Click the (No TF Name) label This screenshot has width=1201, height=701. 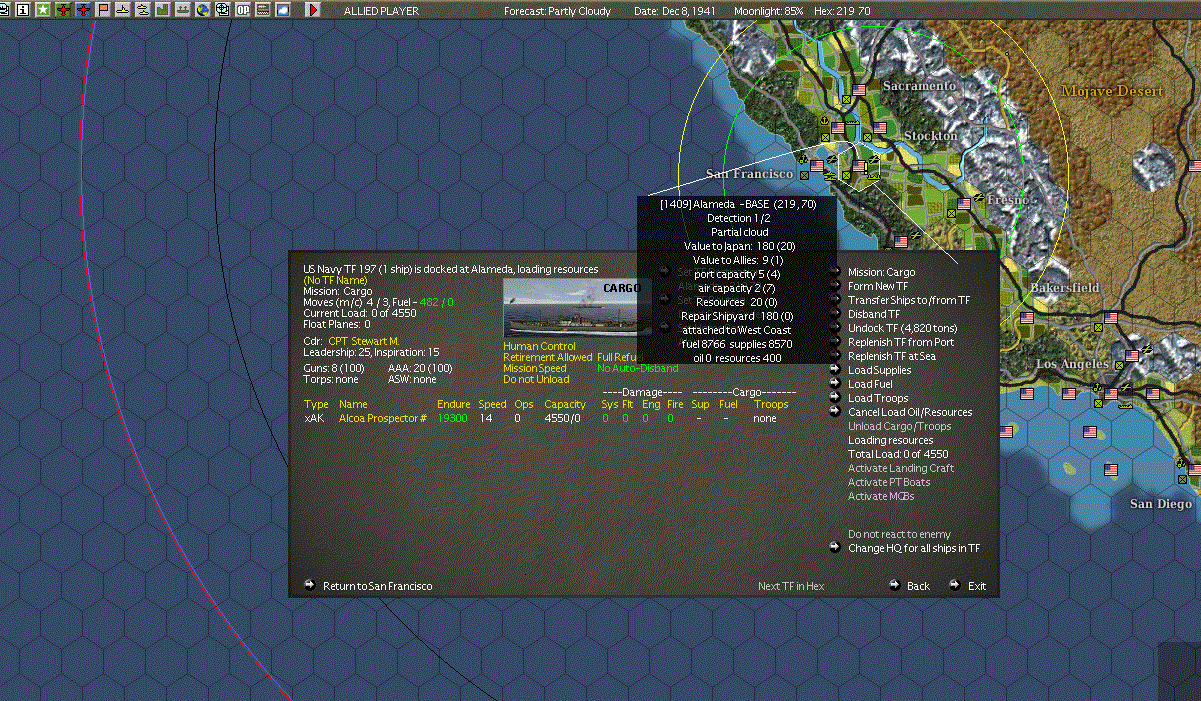[335, 280]
